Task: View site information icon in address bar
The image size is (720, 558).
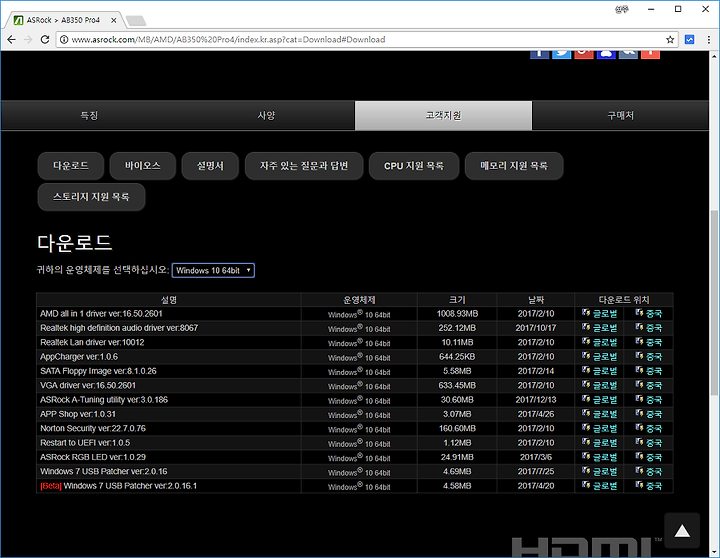Action: (64, 39)
